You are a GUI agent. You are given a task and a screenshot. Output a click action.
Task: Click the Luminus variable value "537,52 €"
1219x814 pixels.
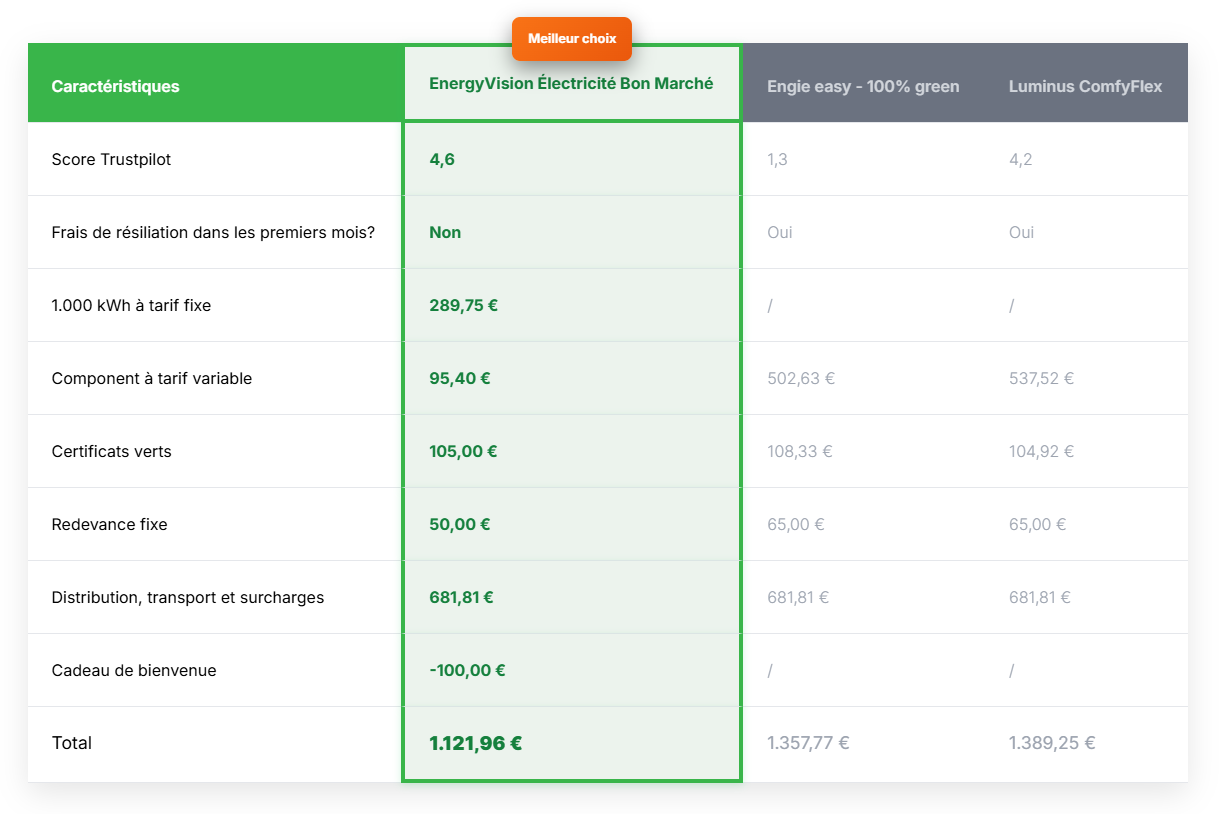click(x=1042, y=378)
